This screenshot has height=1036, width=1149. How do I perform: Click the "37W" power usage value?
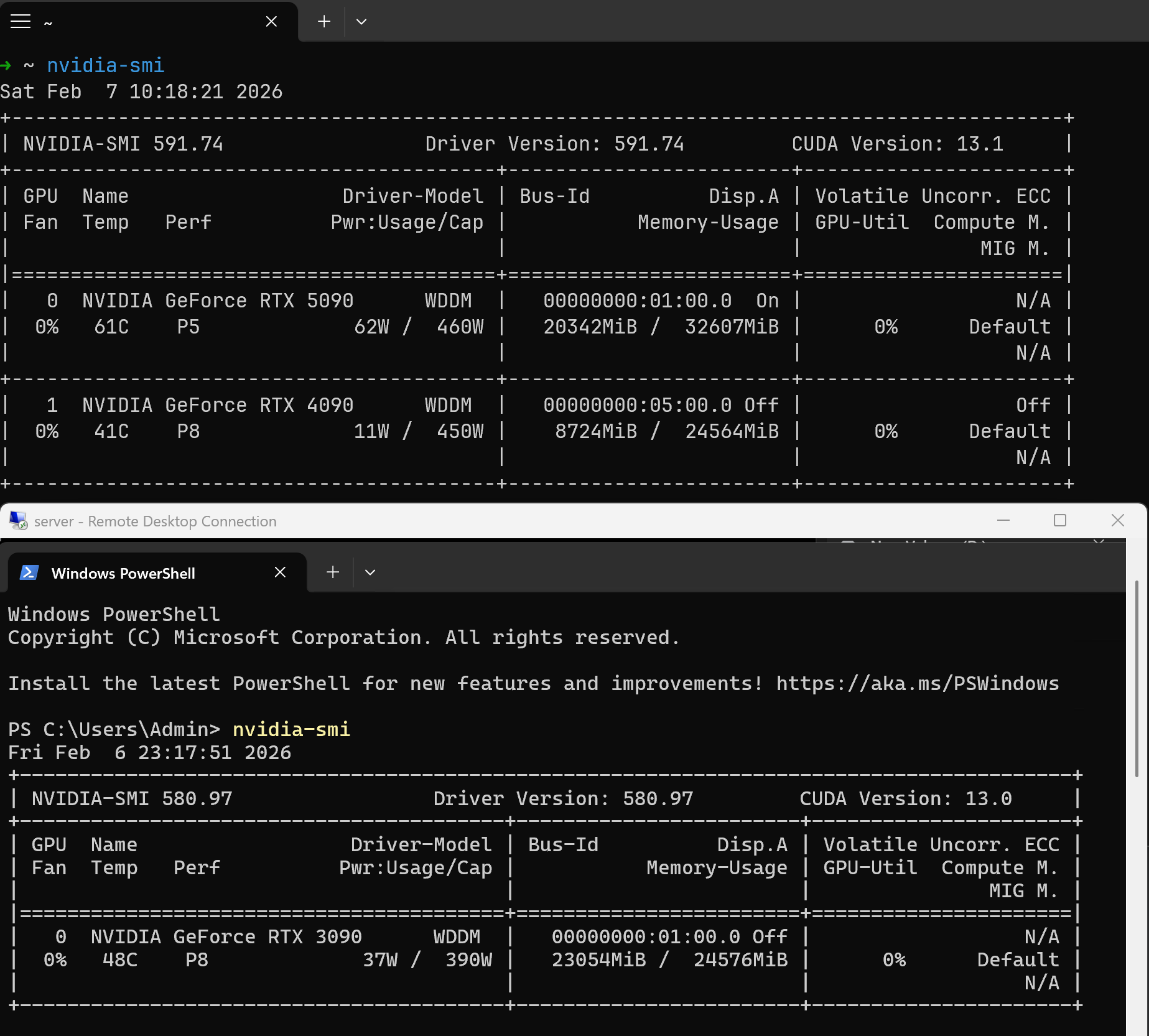381,960
